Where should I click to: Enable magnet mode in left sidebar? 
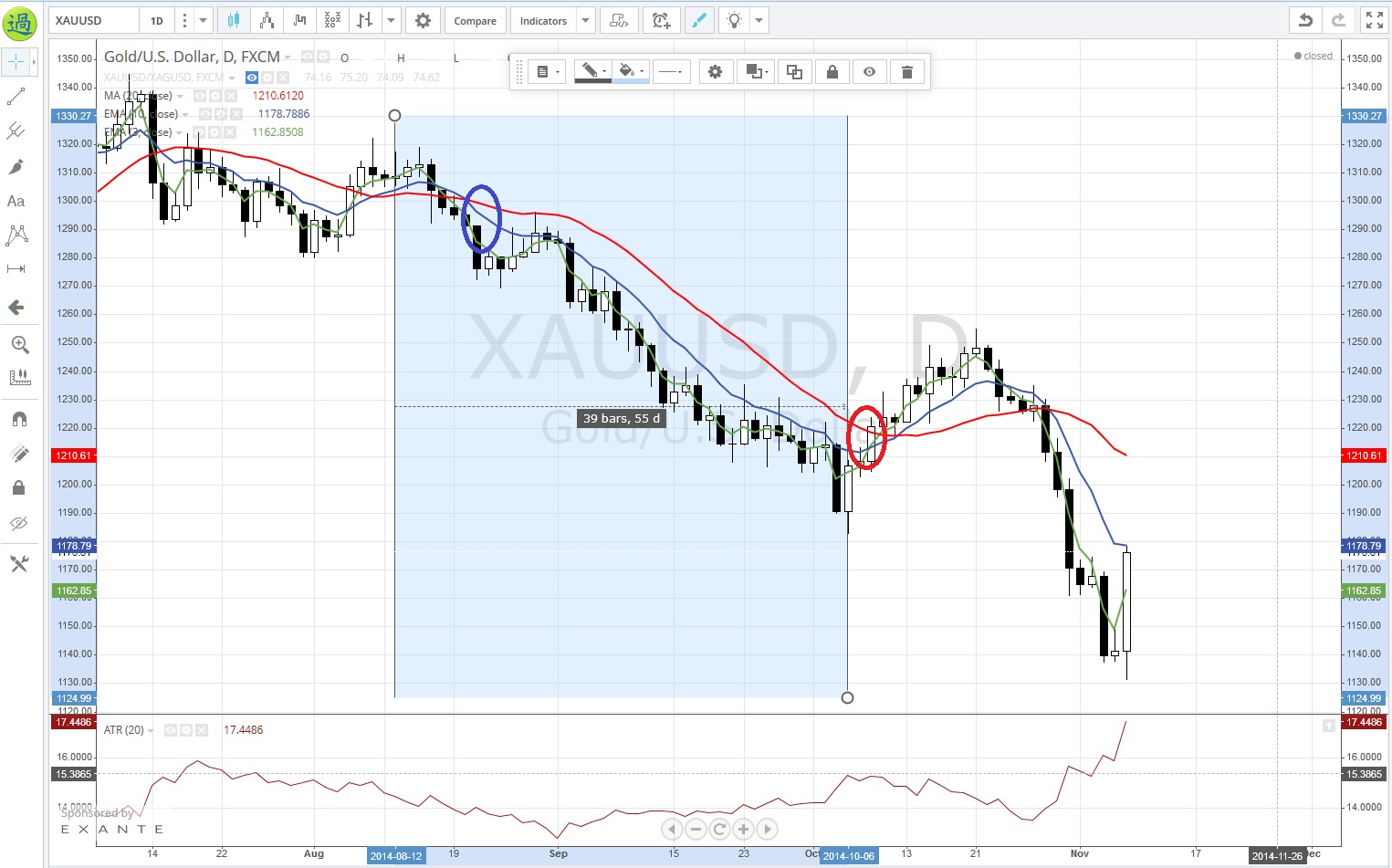pyautogui.click(x=19, y=419)
